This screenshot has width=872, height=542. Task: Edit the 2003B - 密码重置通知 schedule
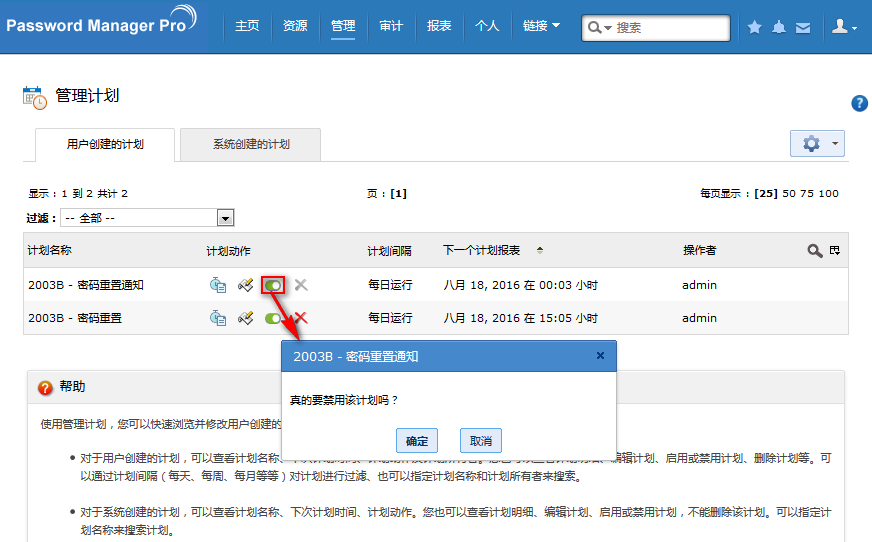pos(245,285)
